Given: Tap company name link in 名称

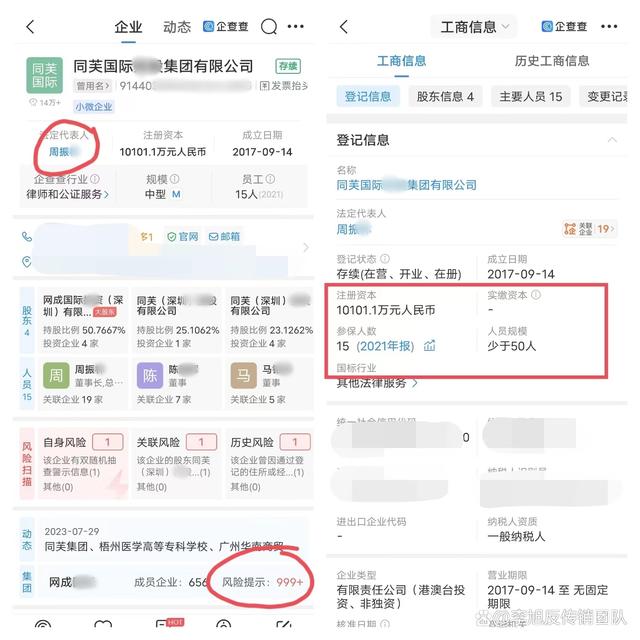Looking at the screenshot, I should (407, 185).
